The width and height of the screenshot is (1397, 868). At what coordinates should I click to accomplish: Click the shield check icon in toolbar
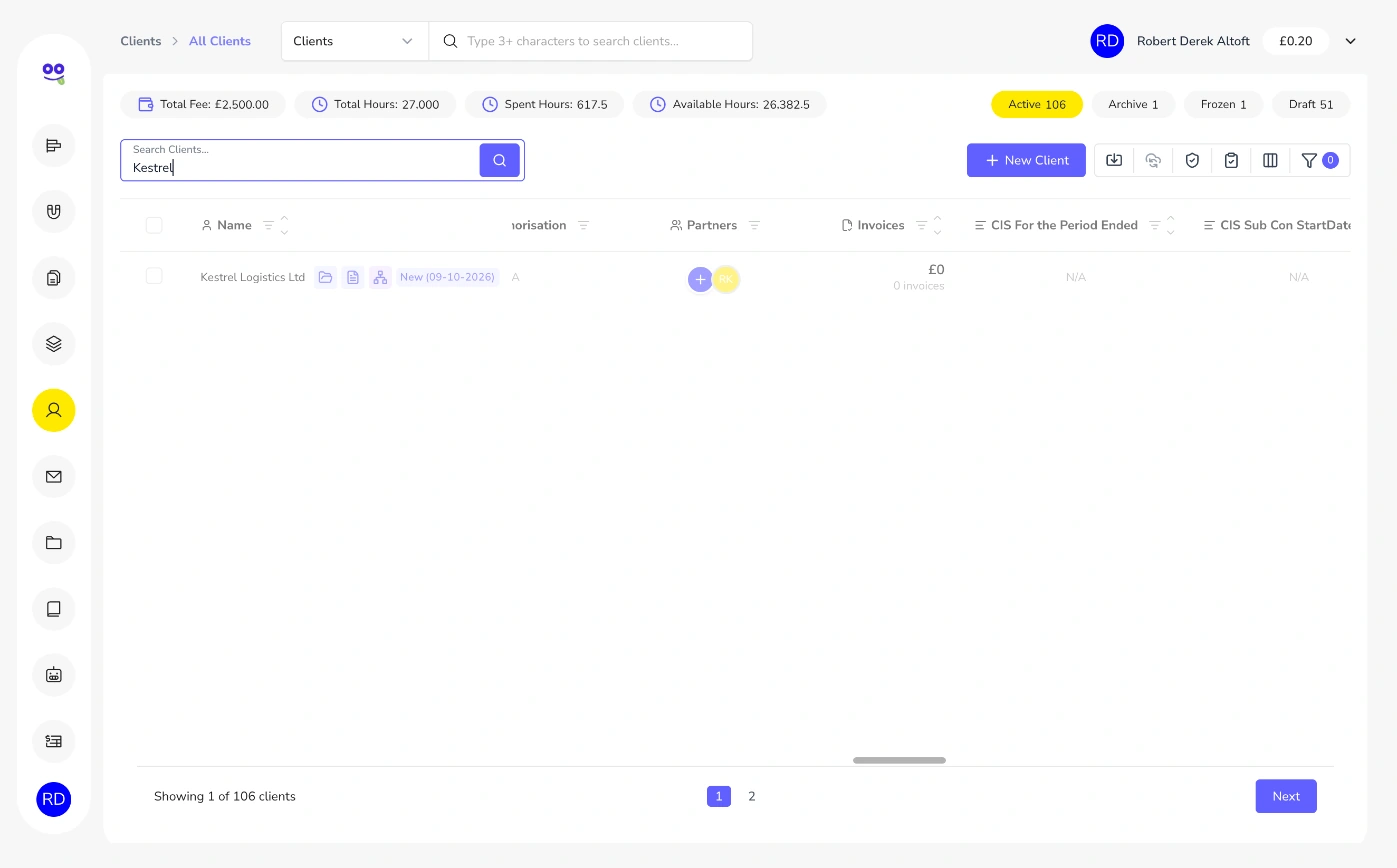[x=1192, y=160]
